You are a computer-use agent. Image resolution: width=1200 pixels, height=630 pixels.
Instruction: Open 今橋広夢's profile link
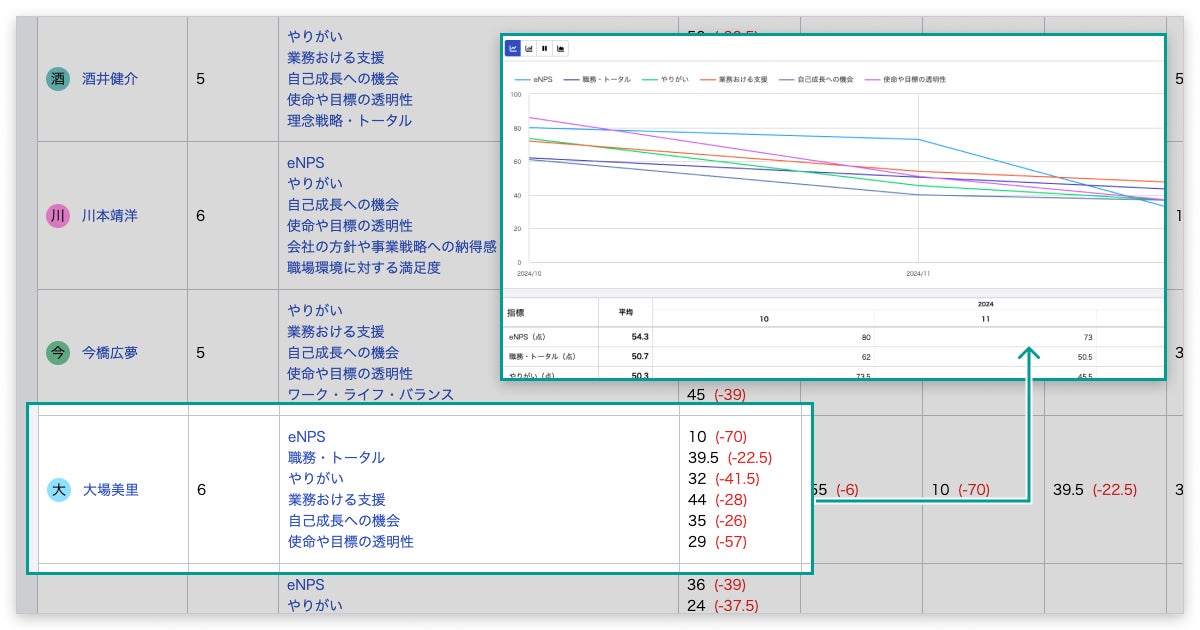[110, 352]
